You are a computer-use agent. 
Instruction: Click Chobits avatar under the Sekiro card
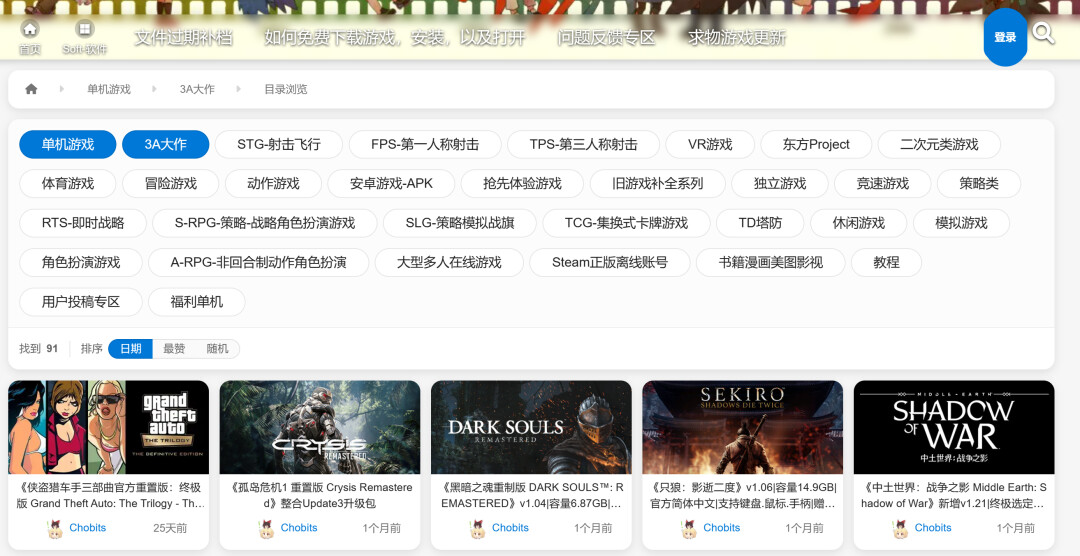[x=689, y=528]
